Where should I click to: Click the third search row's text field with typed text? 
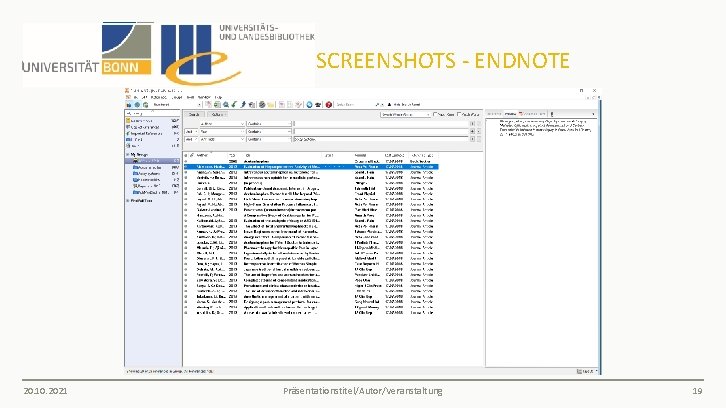pos(381,139)
